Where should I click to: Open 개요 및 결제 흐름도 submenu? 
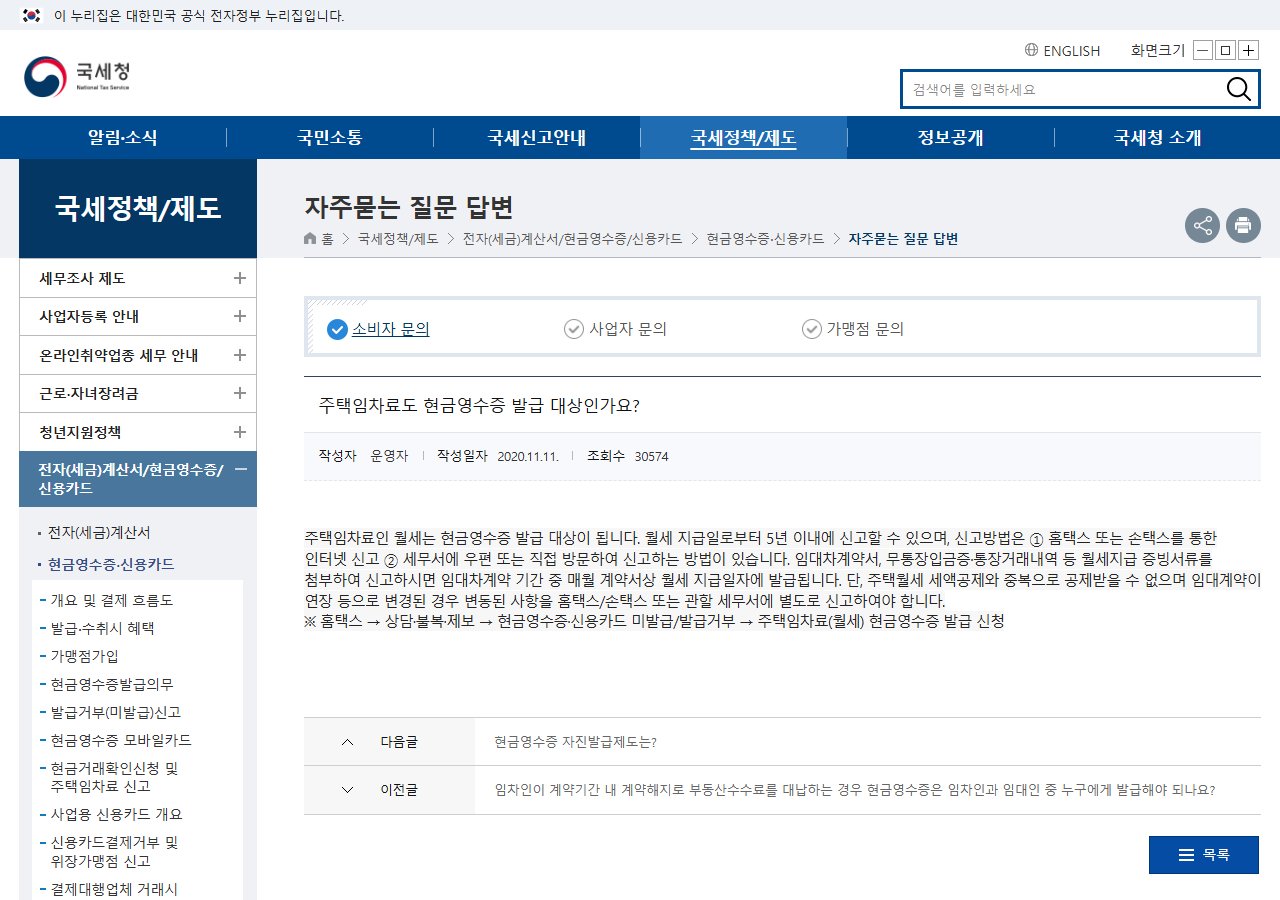(x=112, y=601)
